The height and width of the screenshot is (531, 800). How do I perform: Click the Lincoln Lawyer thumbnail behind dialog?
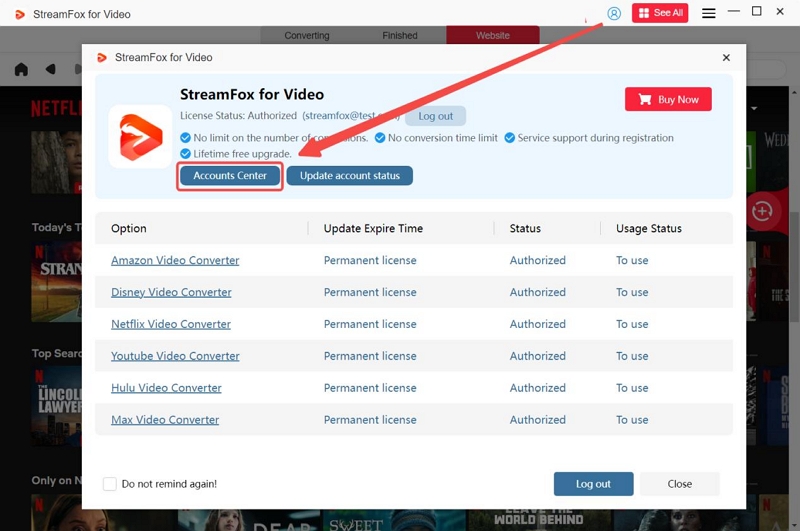point(56,407)
